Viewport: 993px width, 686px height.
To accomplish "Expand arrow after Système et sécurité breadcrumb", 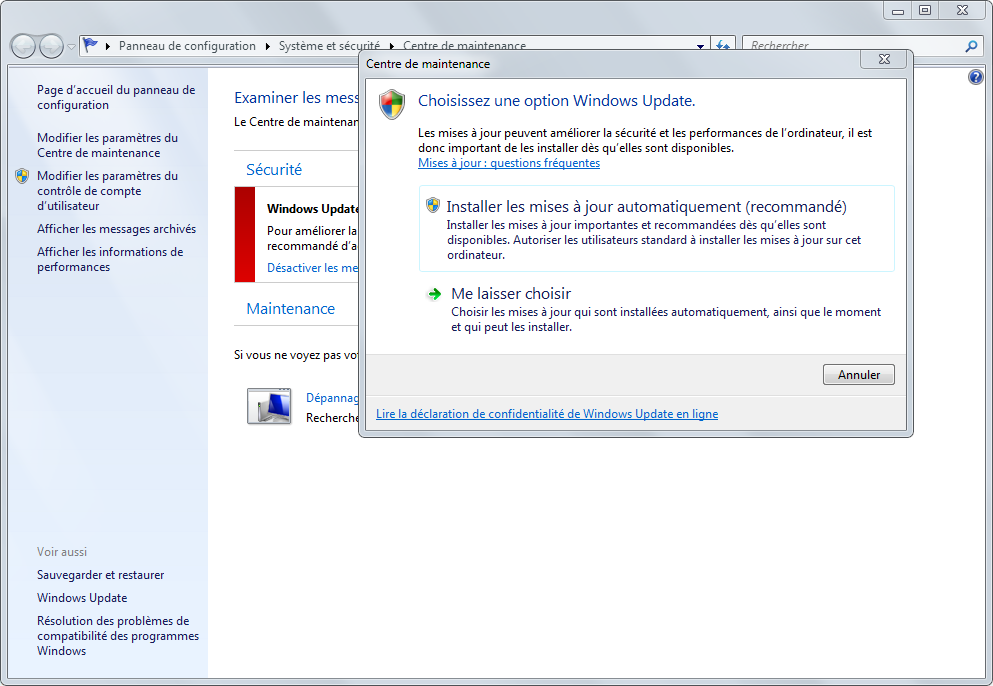I will click(x=391, y=46).
